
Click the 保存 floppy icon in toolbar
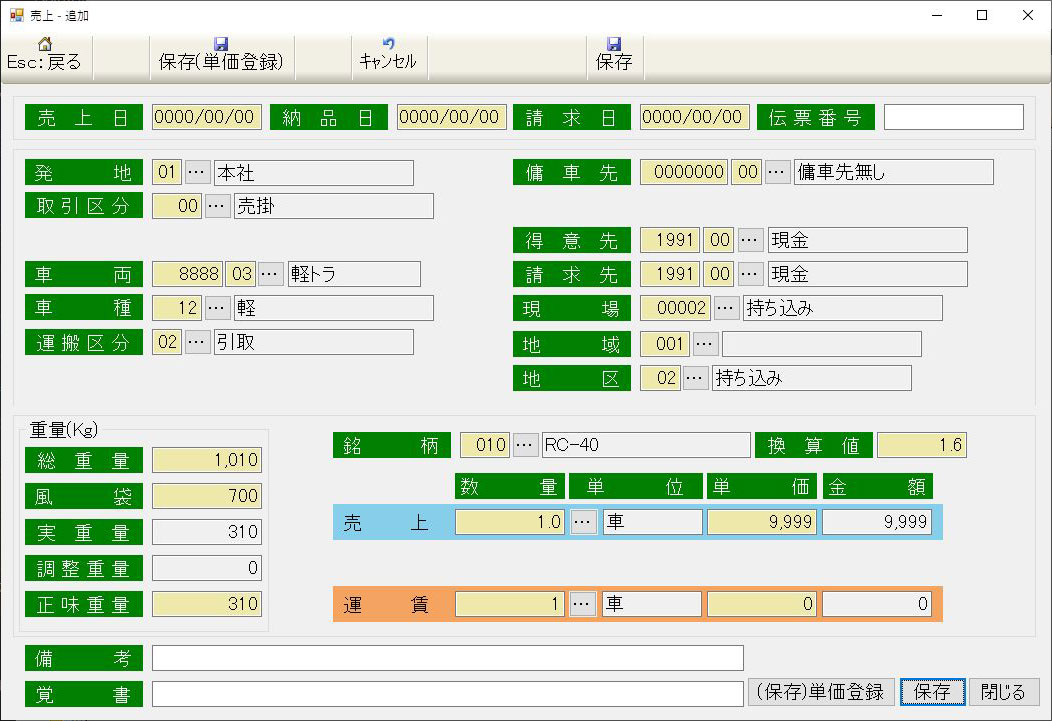[614, 45]
